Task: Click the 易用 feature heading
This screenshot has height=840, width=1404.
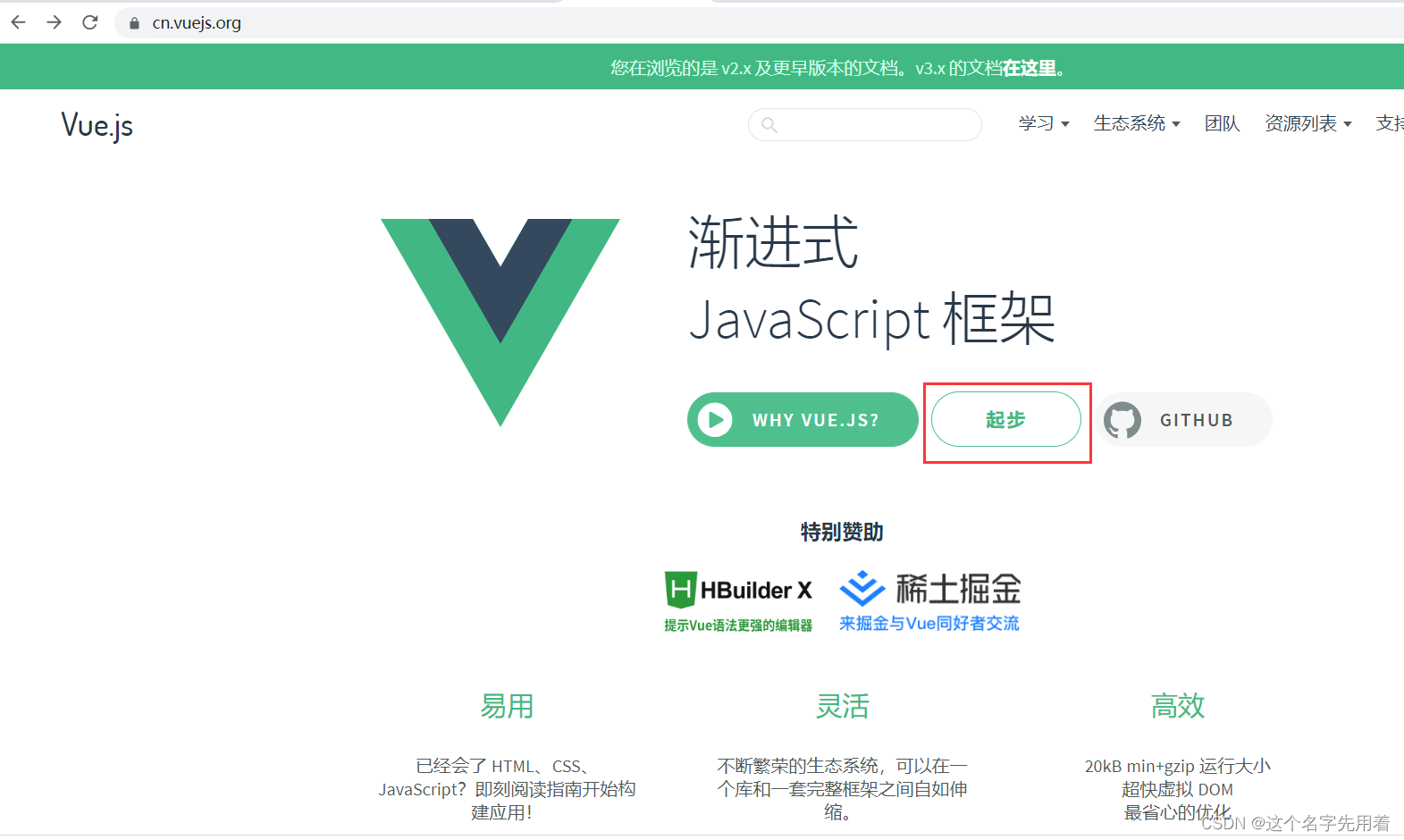Action: 507,706
